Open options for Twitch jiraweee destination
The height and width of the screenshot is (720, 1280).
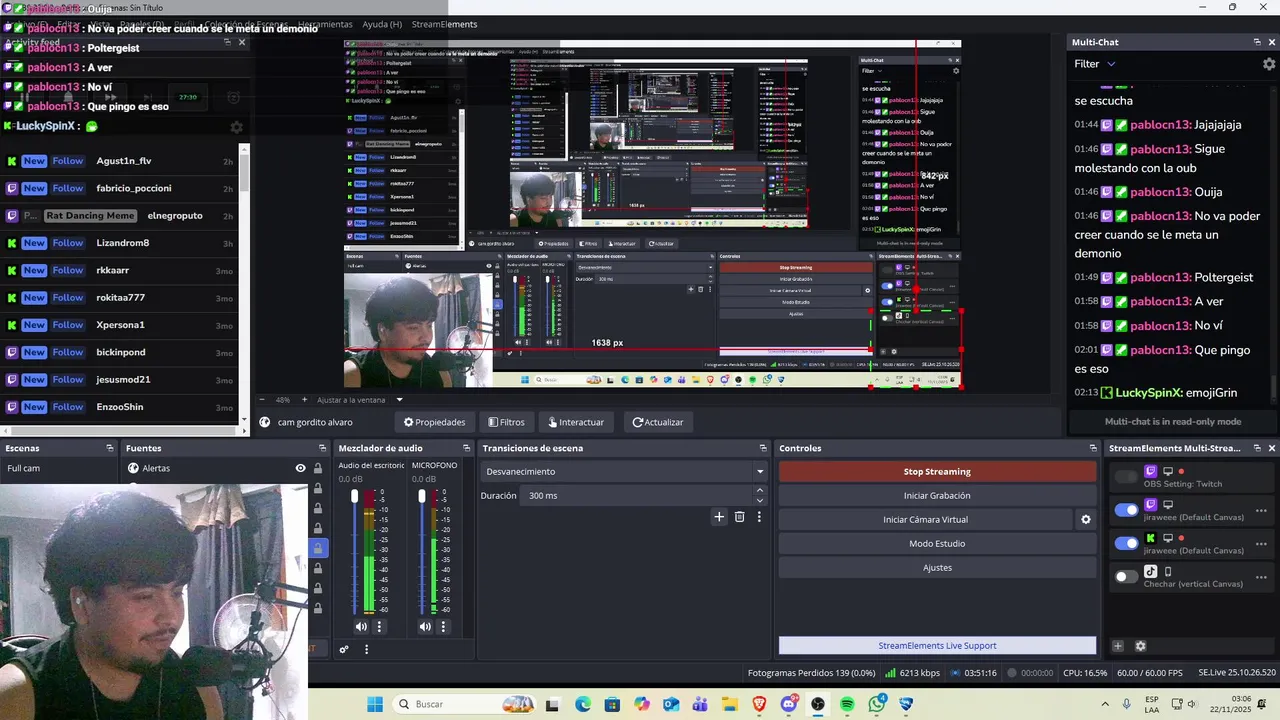[x=1261, y=510]
